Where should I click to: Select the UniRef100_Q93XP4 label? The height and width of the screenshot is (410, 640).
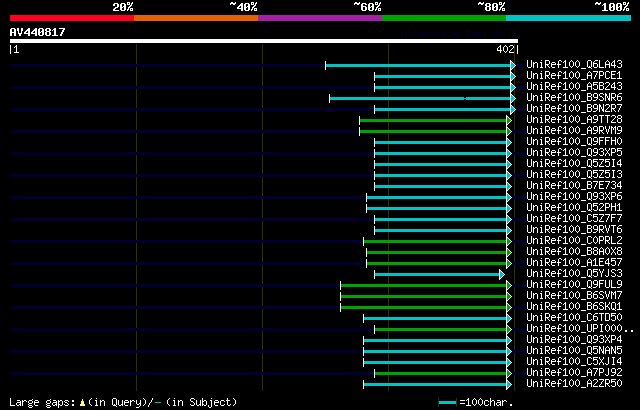[574, 340]
